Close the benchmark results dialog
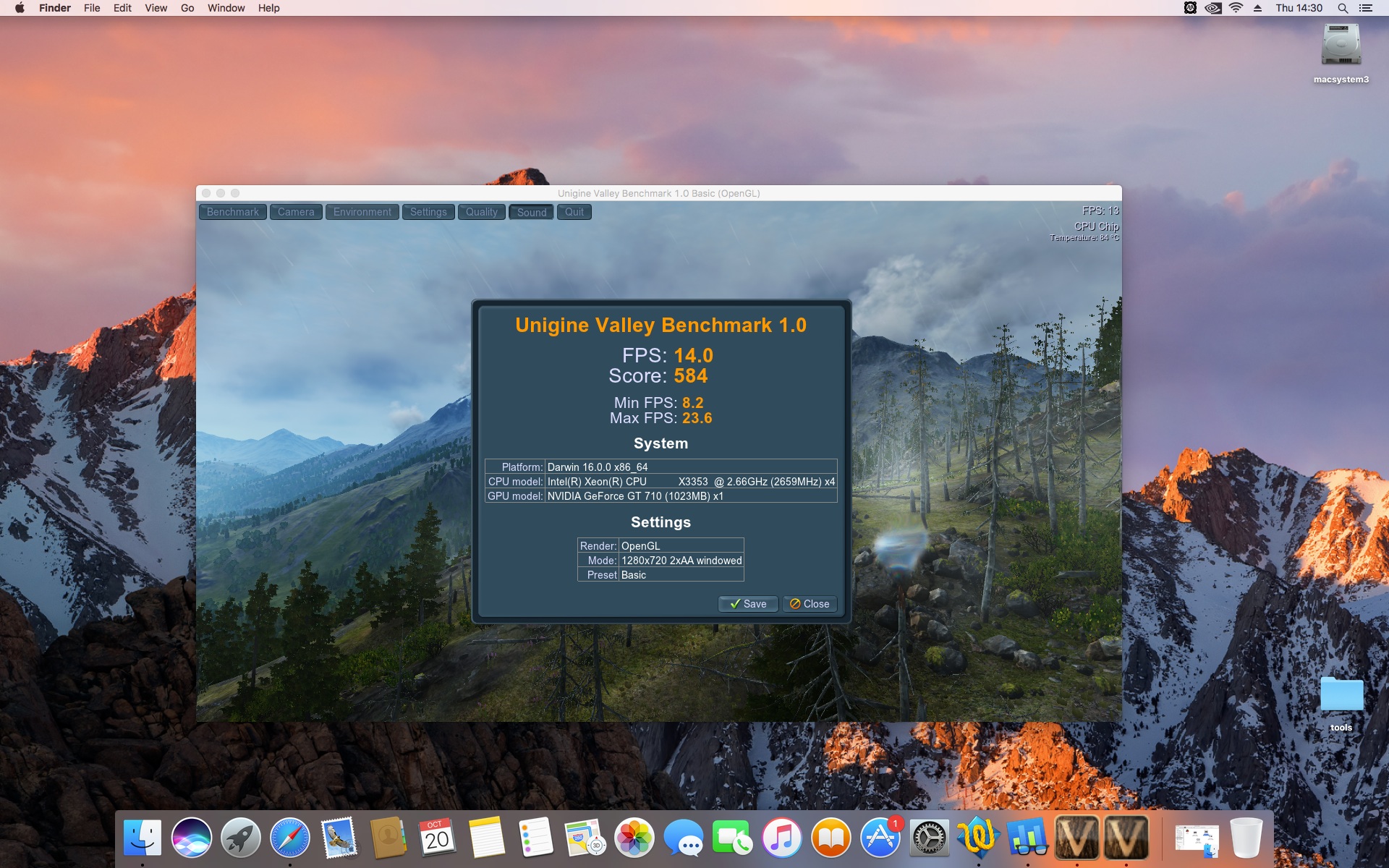The image size is (1389, 868). [x=810, y=604]
